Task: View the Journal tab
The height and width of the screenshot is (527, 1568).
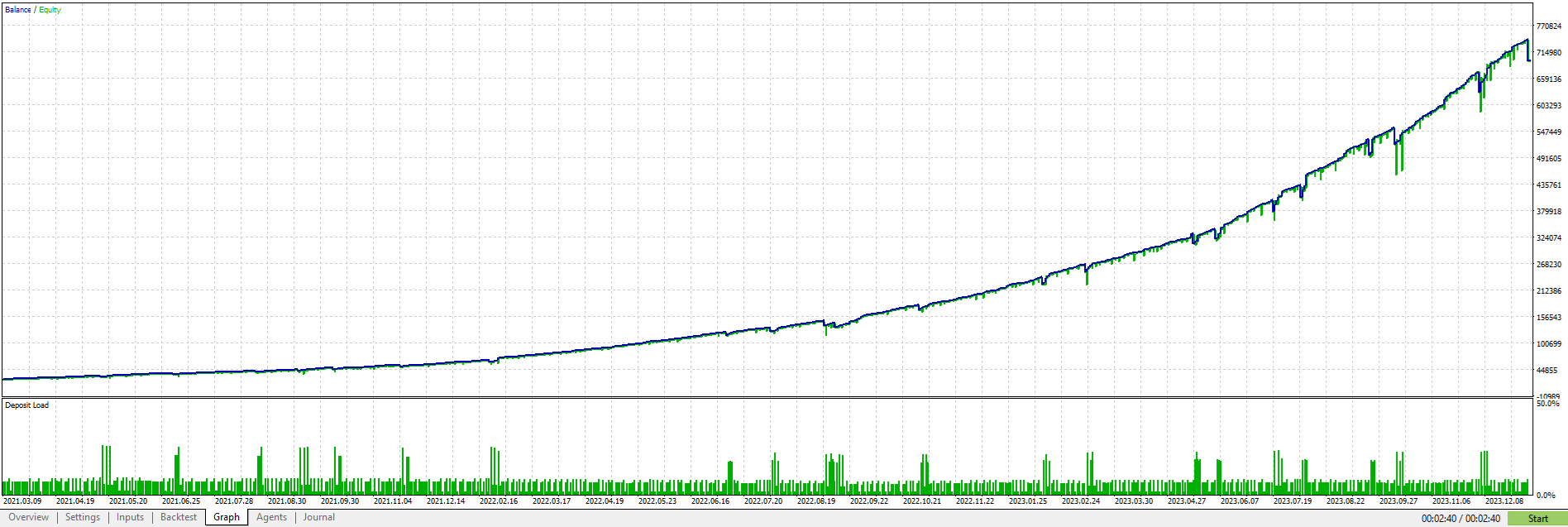Action: coord(319,517)
